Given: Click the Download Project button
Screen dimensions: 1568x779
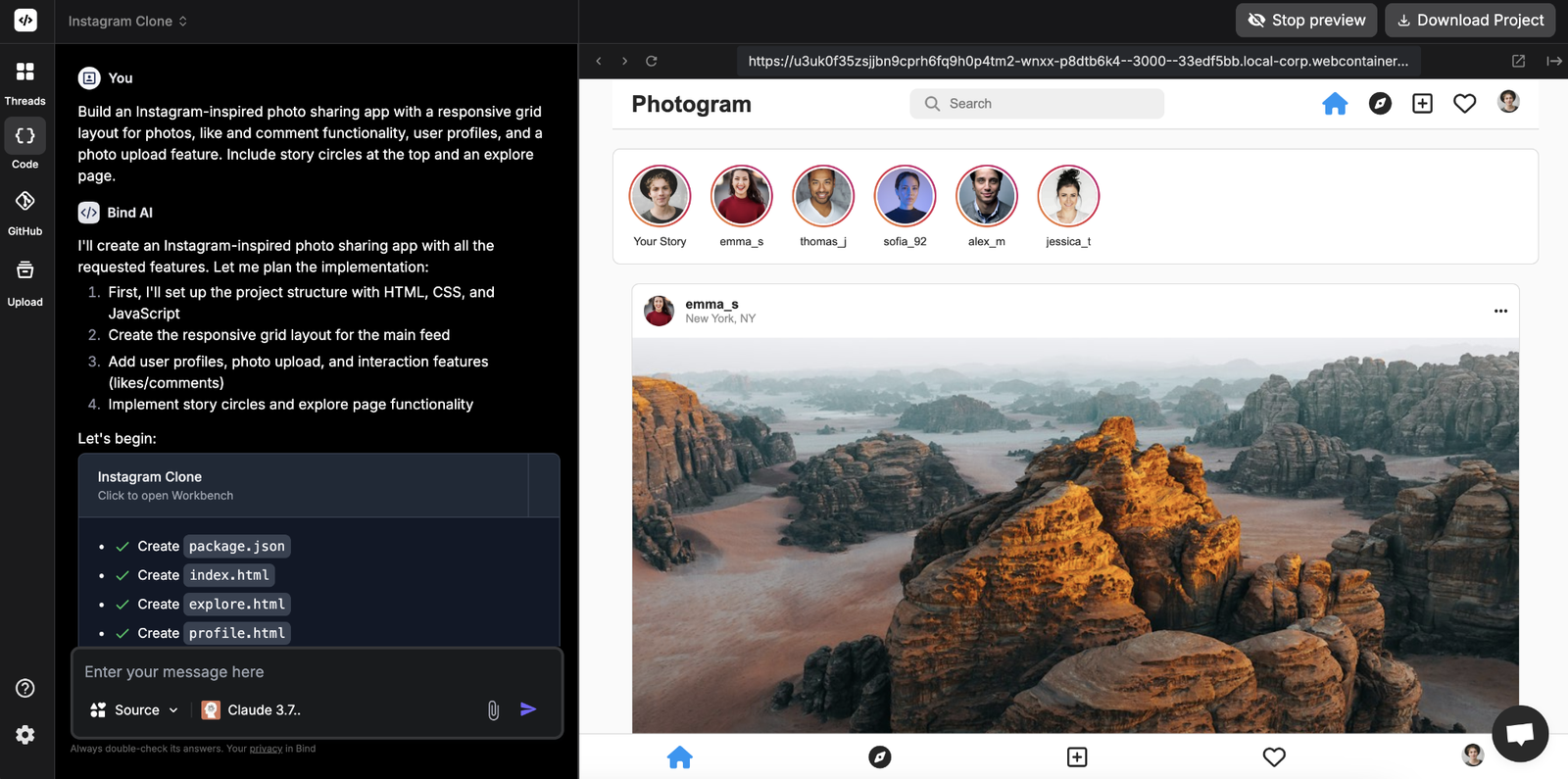Looking at the screenshot, I should (x=1469, y=20).
